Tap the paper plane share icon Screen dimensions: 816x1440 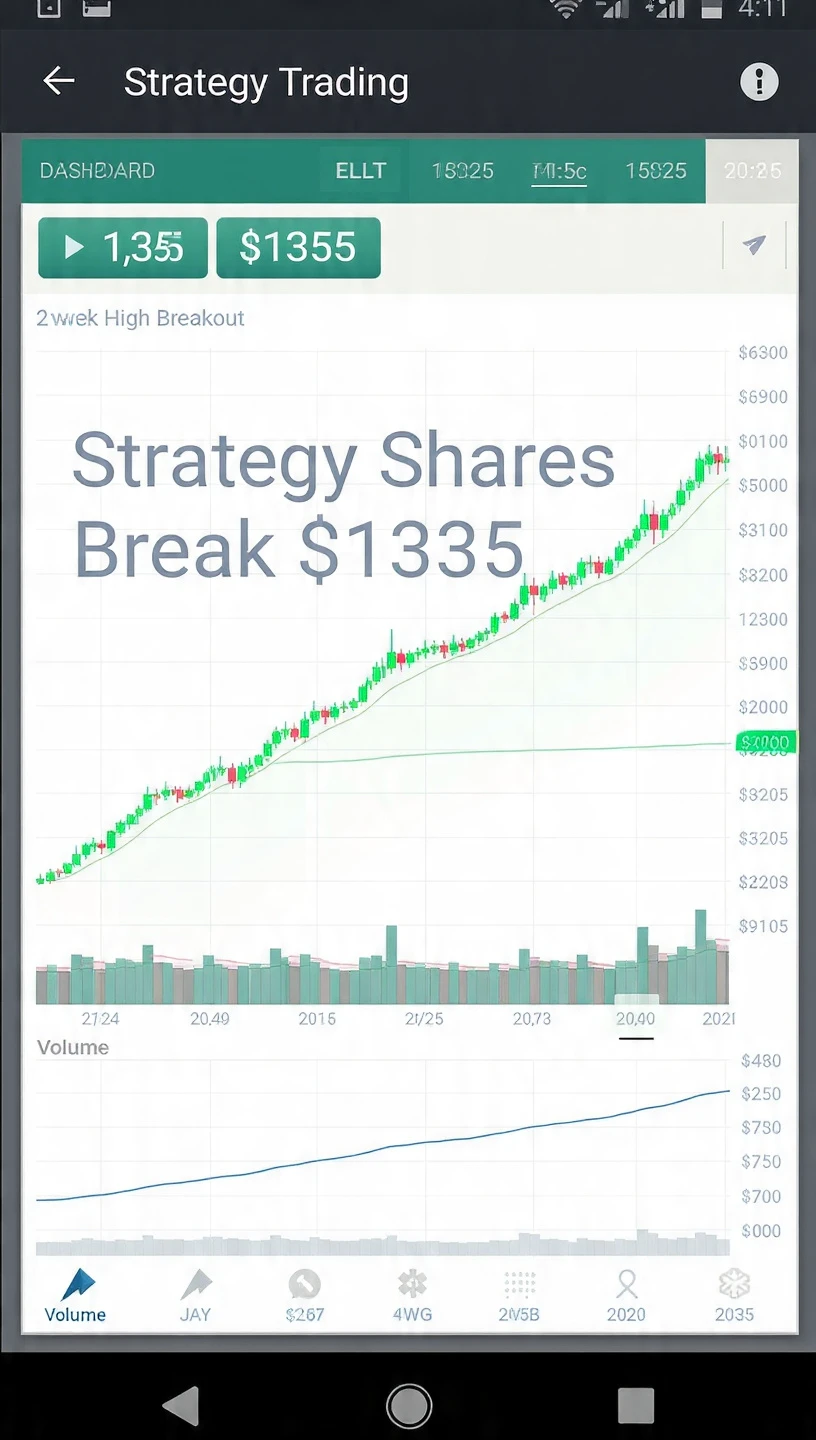point(754,245)
